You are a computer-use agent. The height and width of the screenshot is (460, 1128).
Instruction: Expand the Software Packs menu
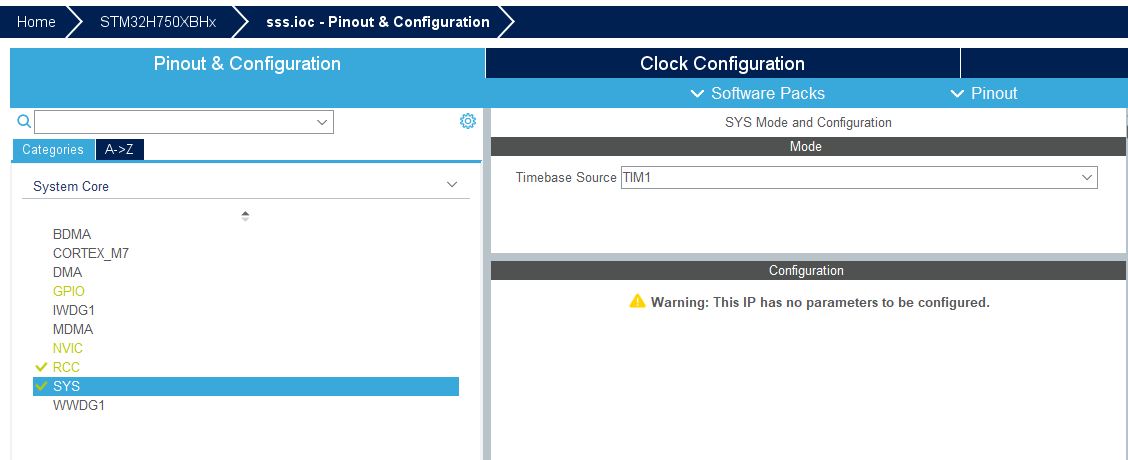coord(758,94)
